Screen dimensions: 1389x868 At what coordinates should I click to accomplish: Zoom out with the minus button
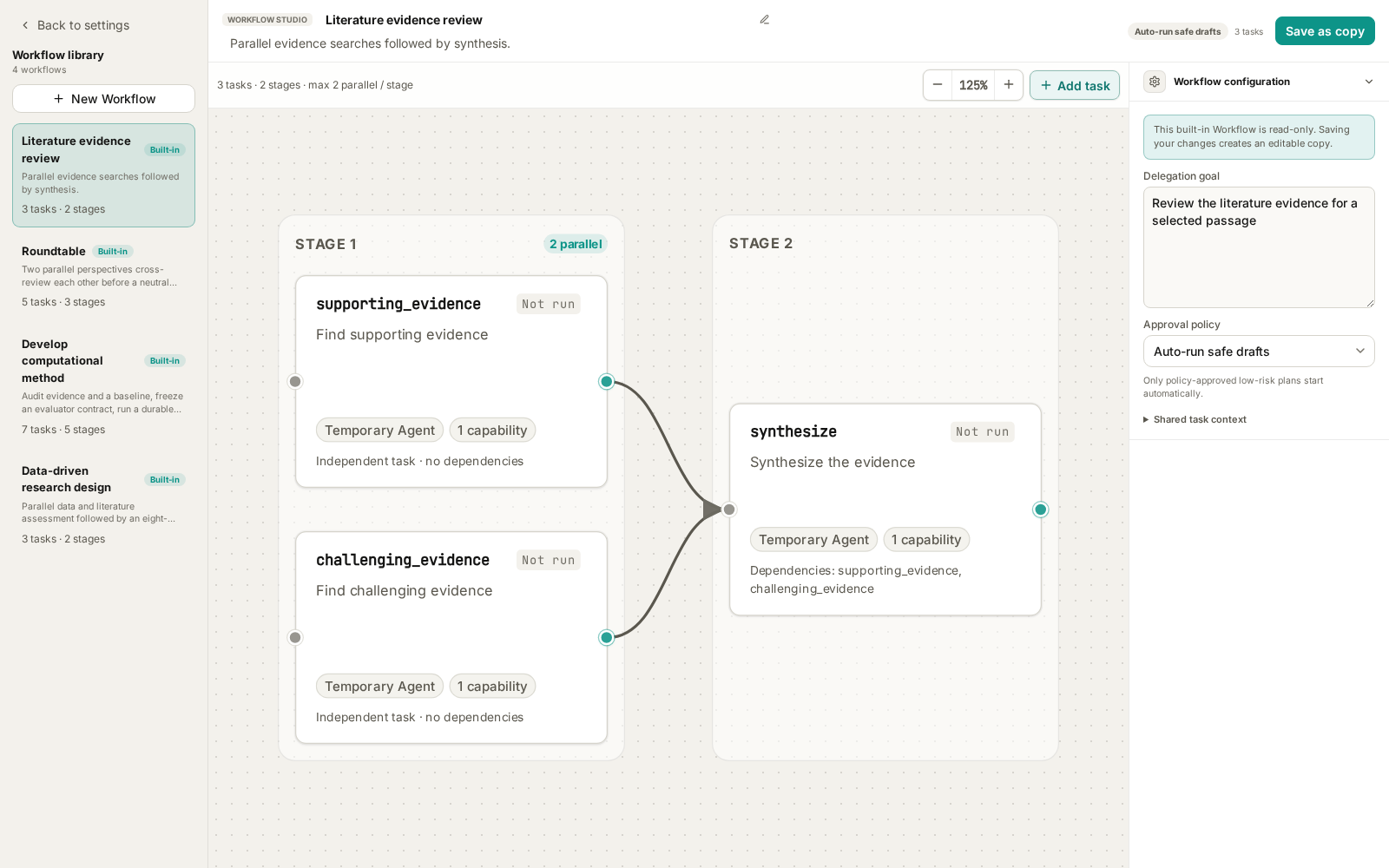(938, 85)
